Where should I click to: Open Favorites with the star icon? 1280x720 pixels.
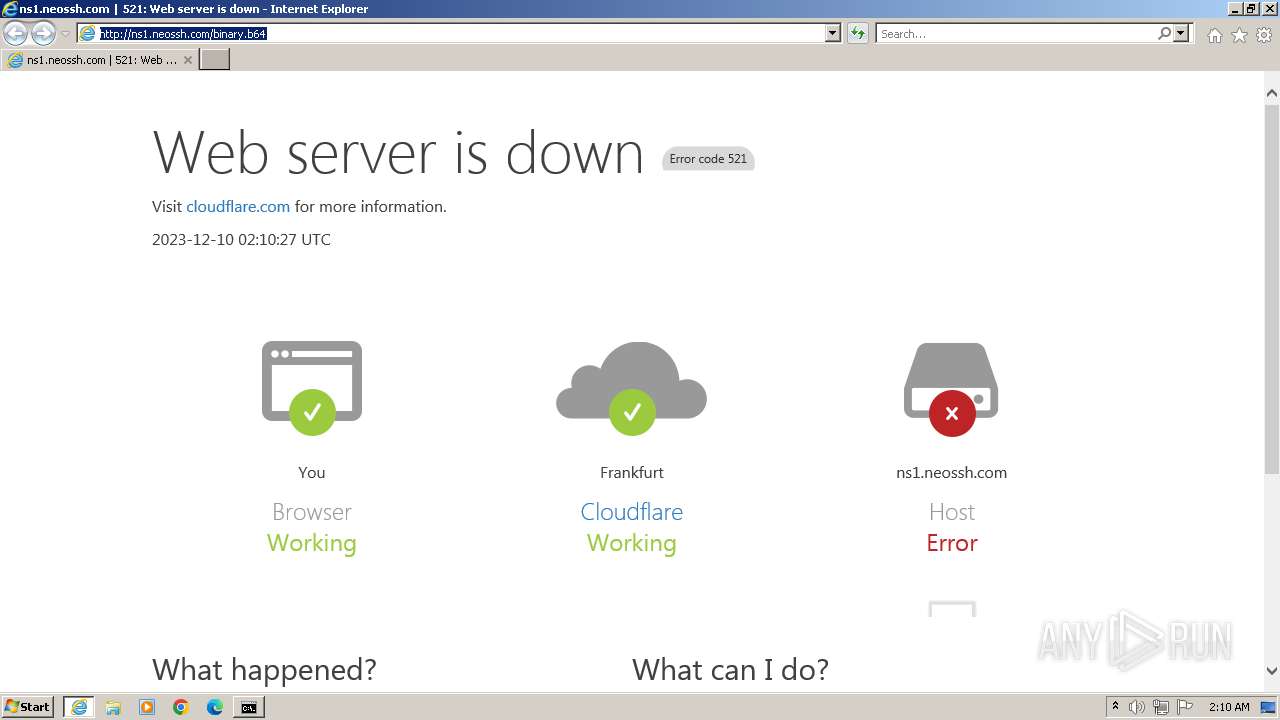click(1239, 35)
